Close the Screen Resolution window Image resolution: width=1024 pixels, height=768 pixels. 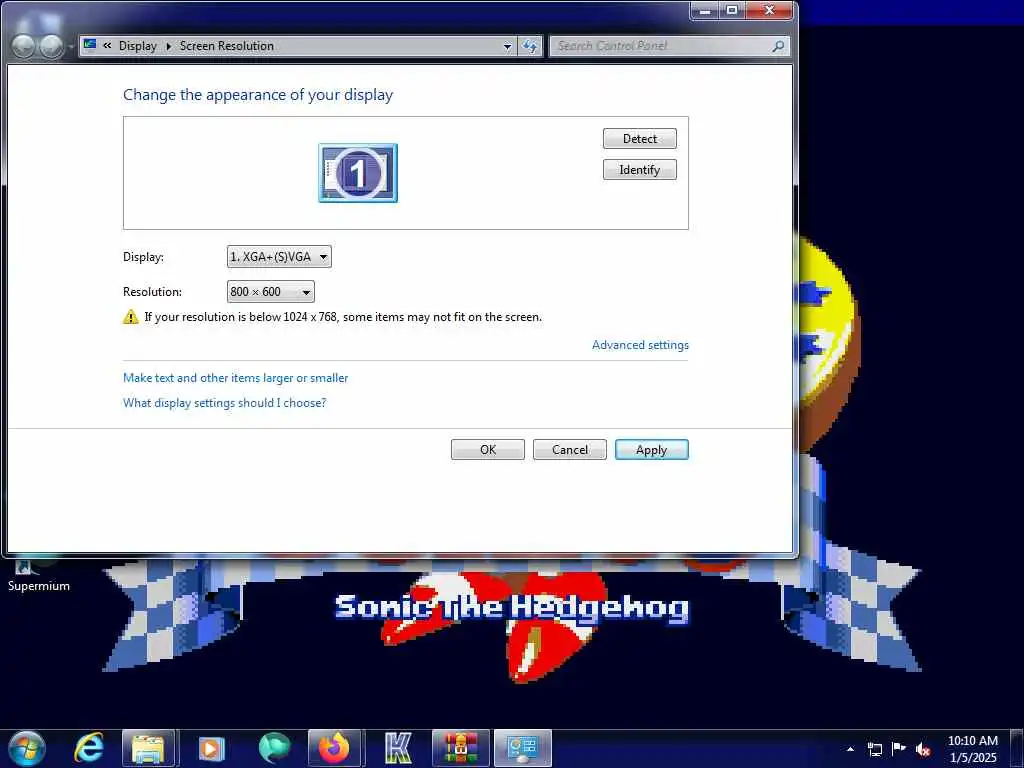click(769, 10)
